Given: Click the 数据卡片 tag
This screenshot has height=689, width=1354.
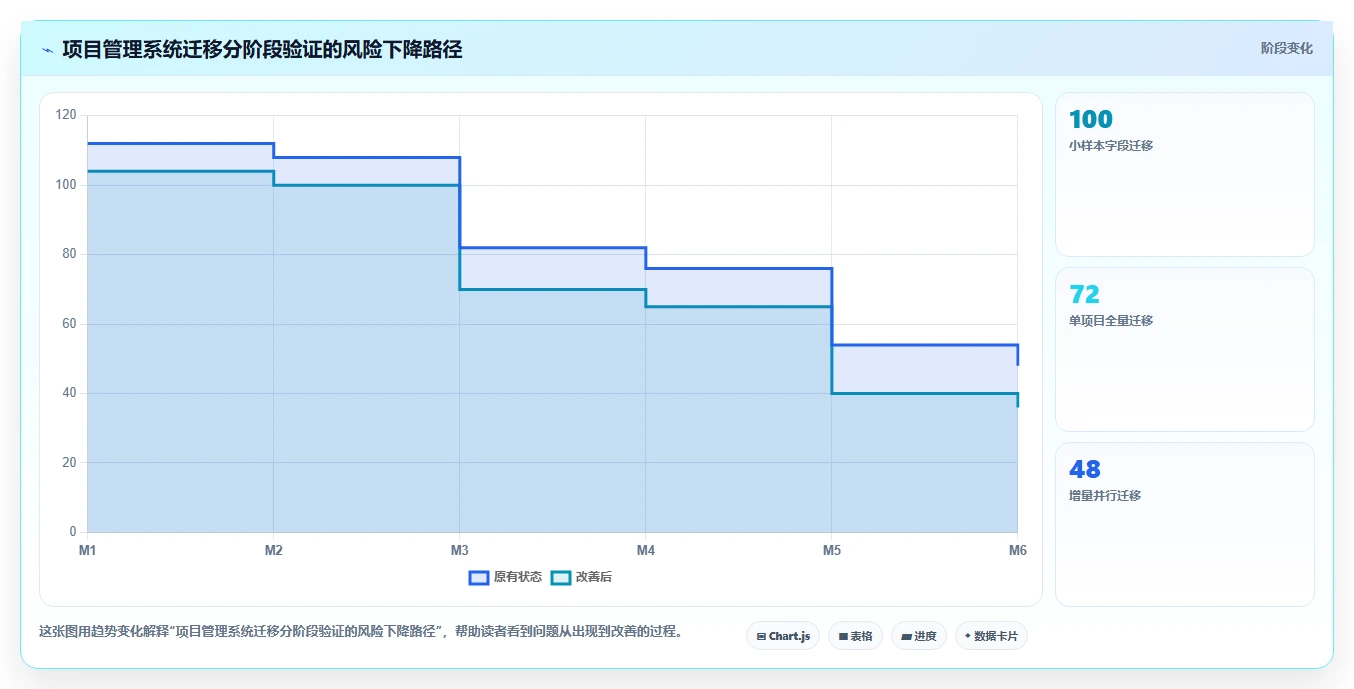Looking at the screenshot, I should (x=991, y=636).
